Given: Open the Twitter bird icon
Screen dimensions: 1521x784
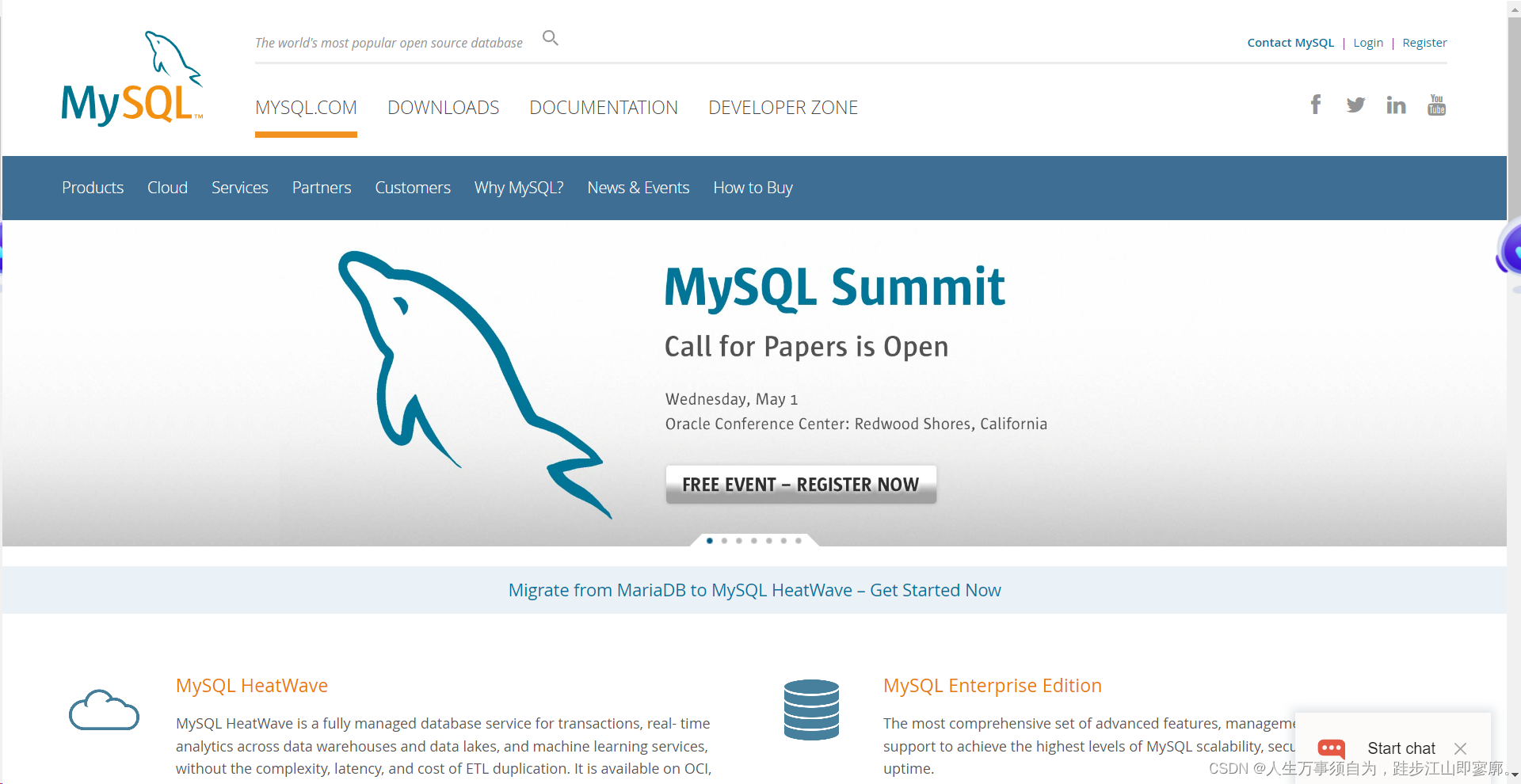Looking at the screenshot, I should point(1355,105).
